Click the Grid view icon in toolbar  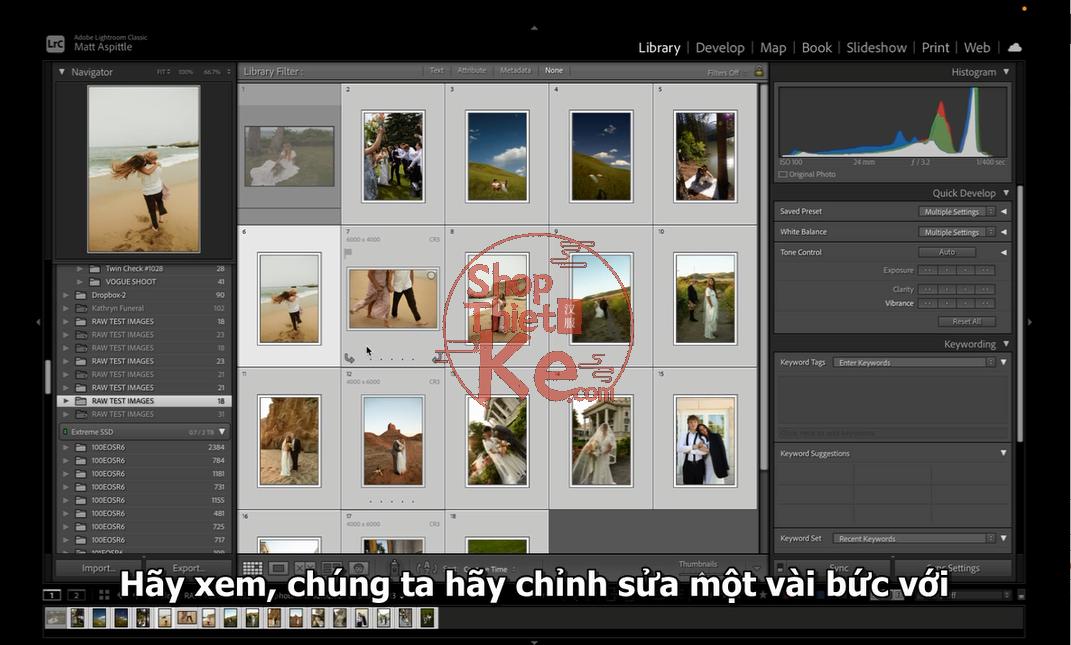[253, 568]
